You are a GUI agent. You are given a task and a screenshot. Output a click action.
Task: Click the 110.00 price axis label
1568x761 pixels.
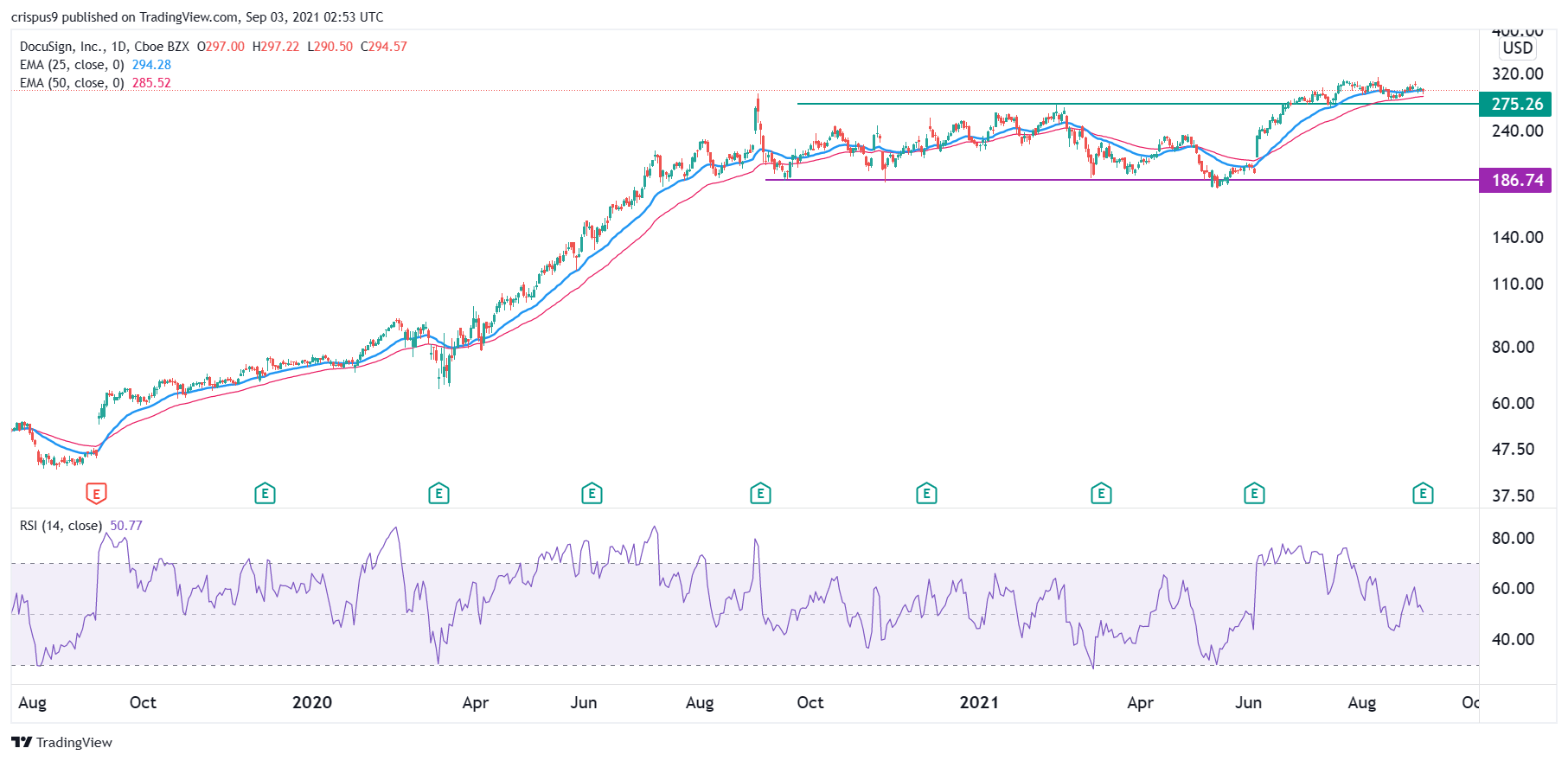1518,284
